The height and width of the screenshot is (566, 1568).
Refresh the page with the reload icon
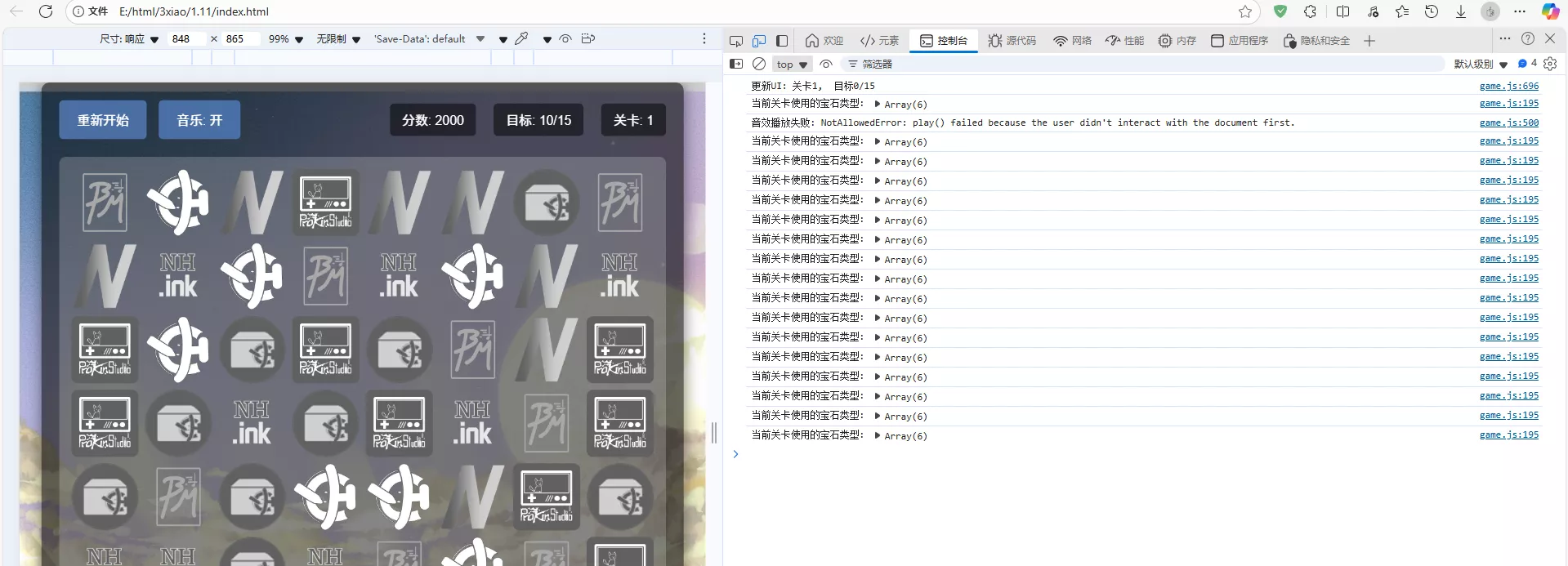click(x=46, y=11)
